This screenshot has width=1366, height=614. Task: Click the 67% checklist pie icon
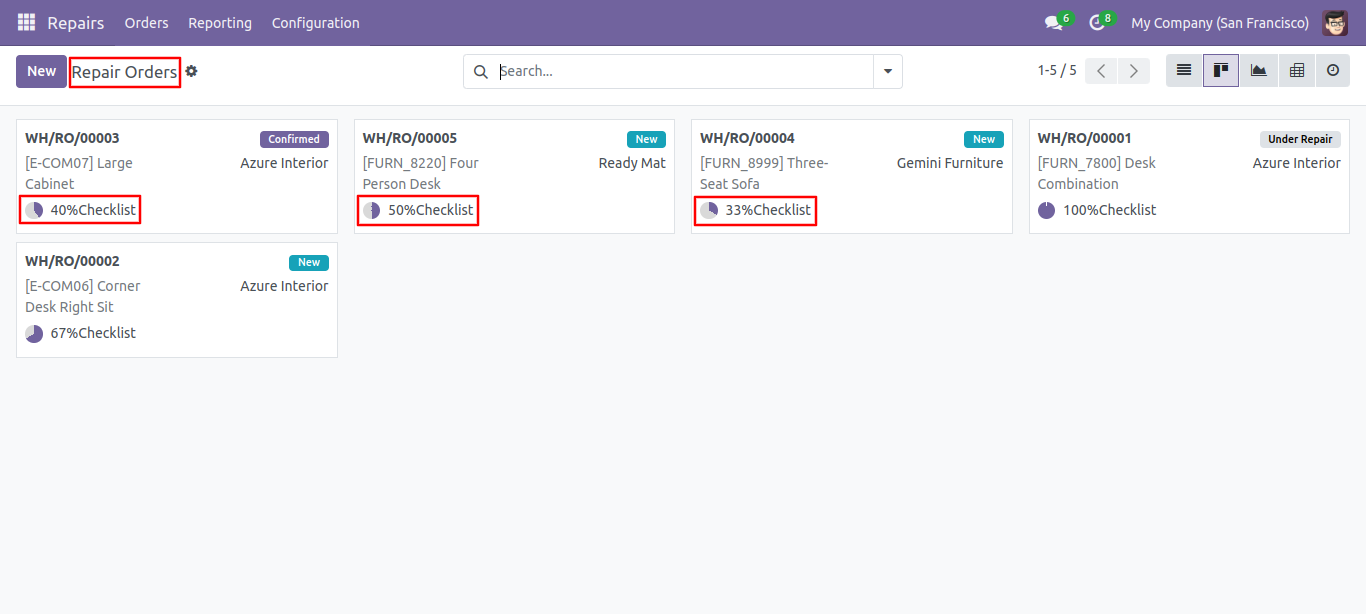tap(34, 333)
